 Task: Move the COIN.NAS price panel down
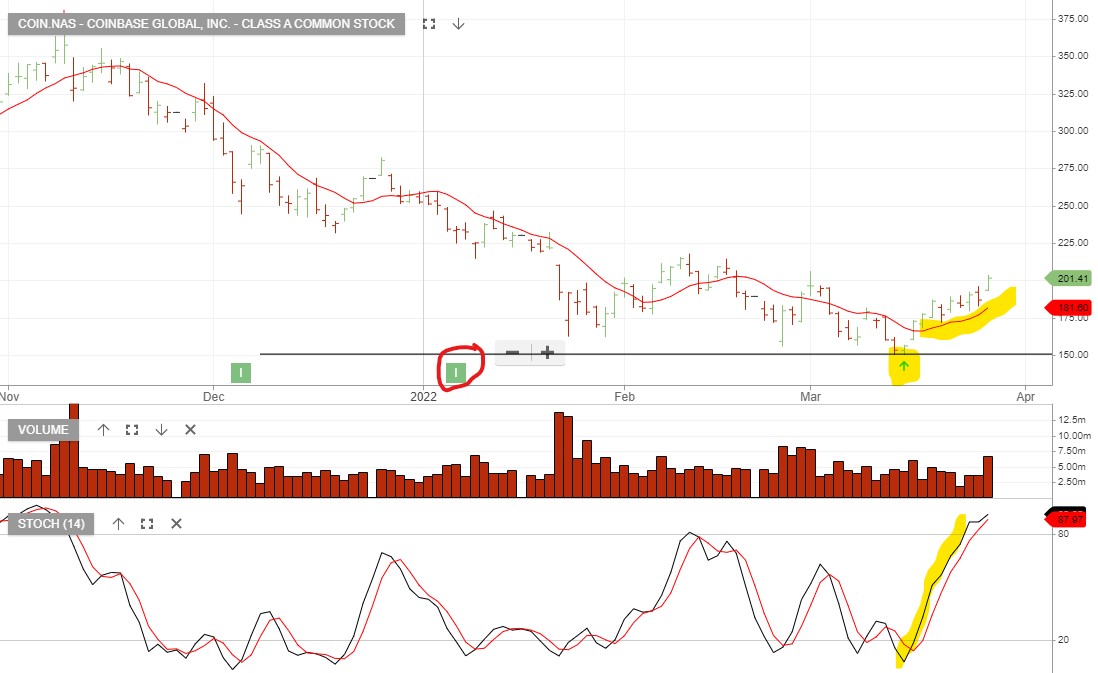pos(458,23)
